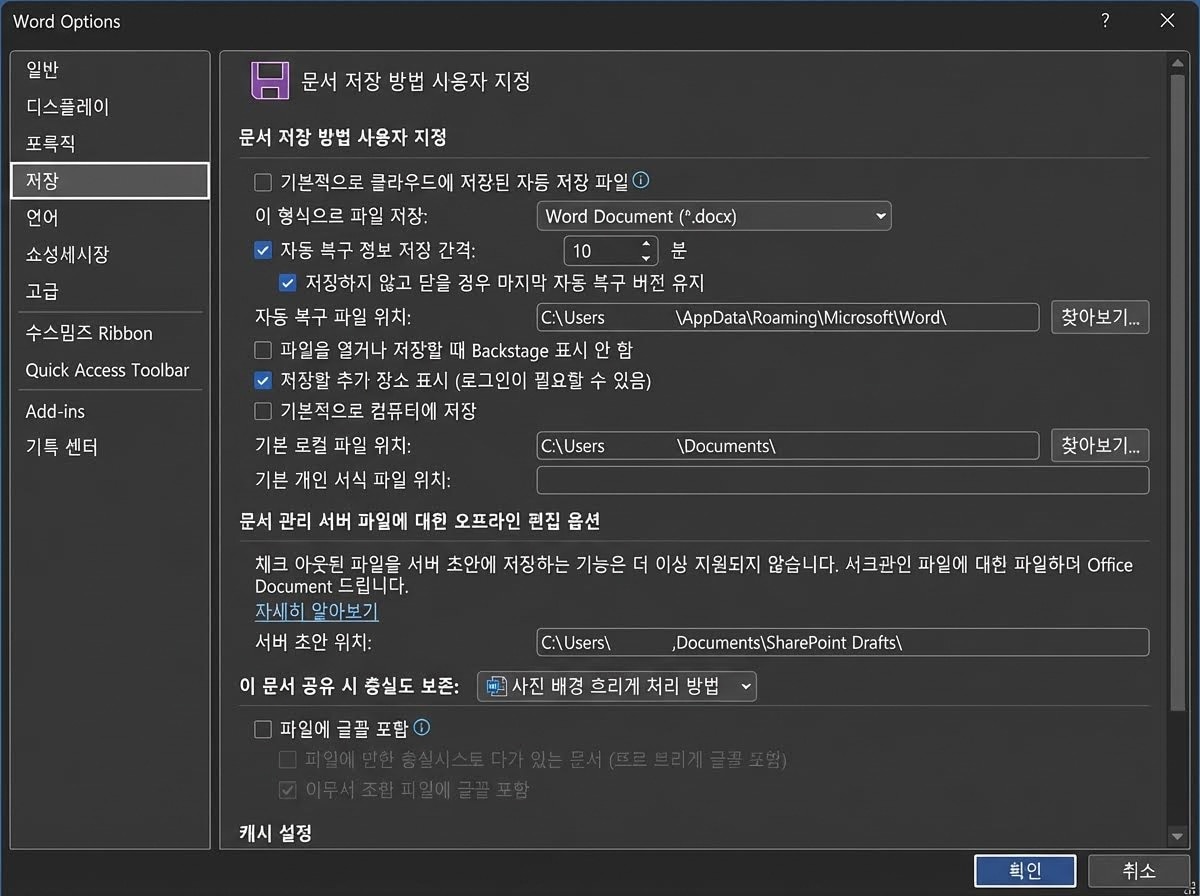Open the file save format dropdown
This screenshot has width=1200, height=896.
click(880, 216)
